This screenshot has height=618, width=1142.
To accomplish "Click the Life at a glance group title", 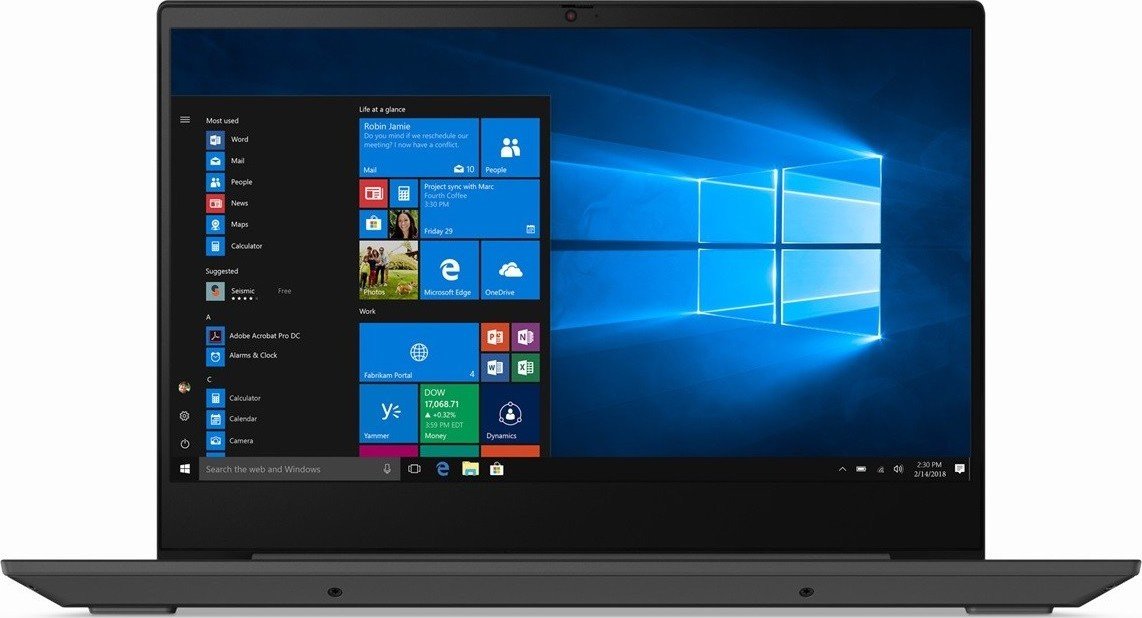I will click(382, 109).
